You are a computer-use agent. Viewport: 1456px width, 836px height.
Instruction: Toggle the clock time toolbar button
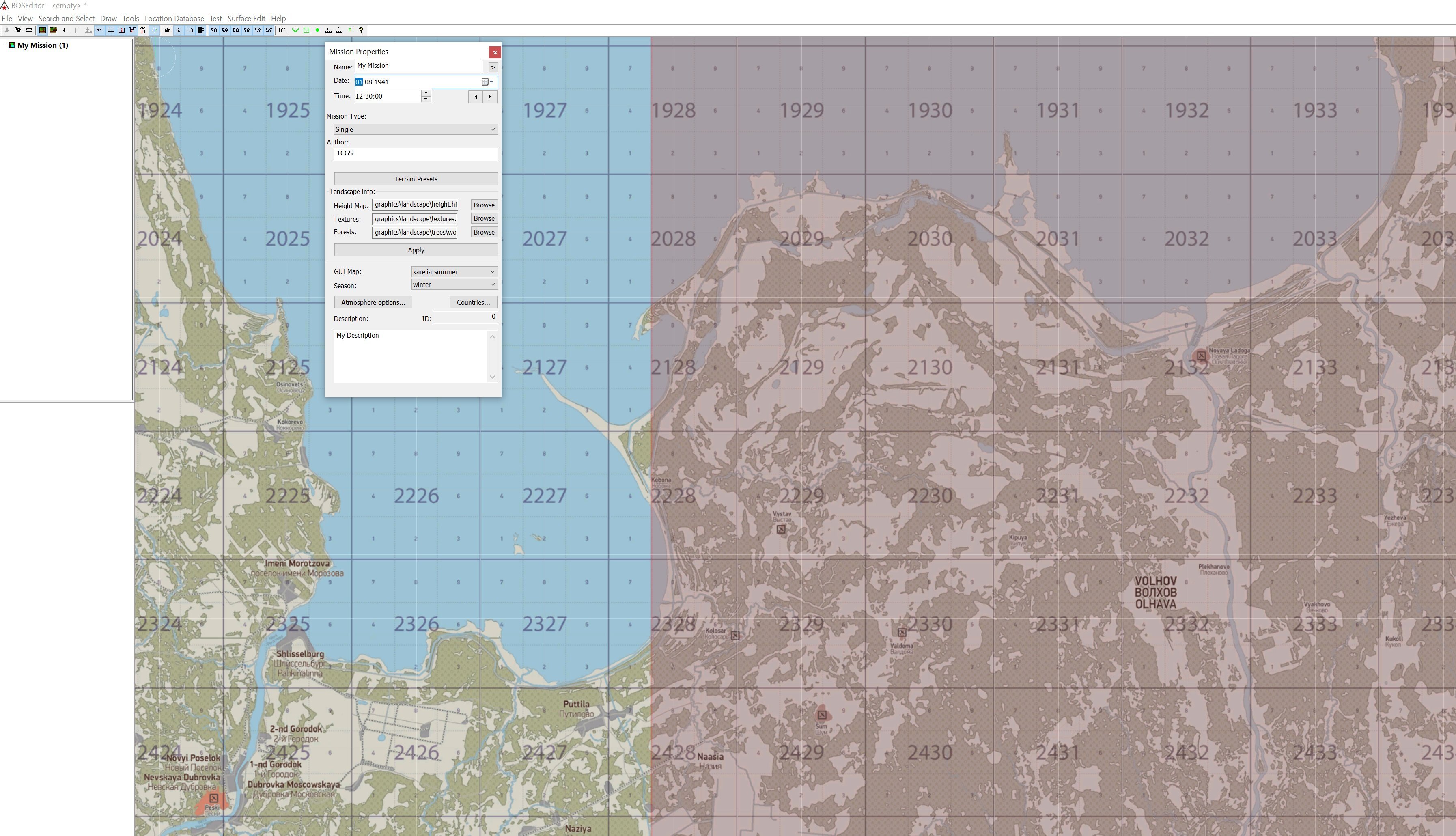coord(155,30)
